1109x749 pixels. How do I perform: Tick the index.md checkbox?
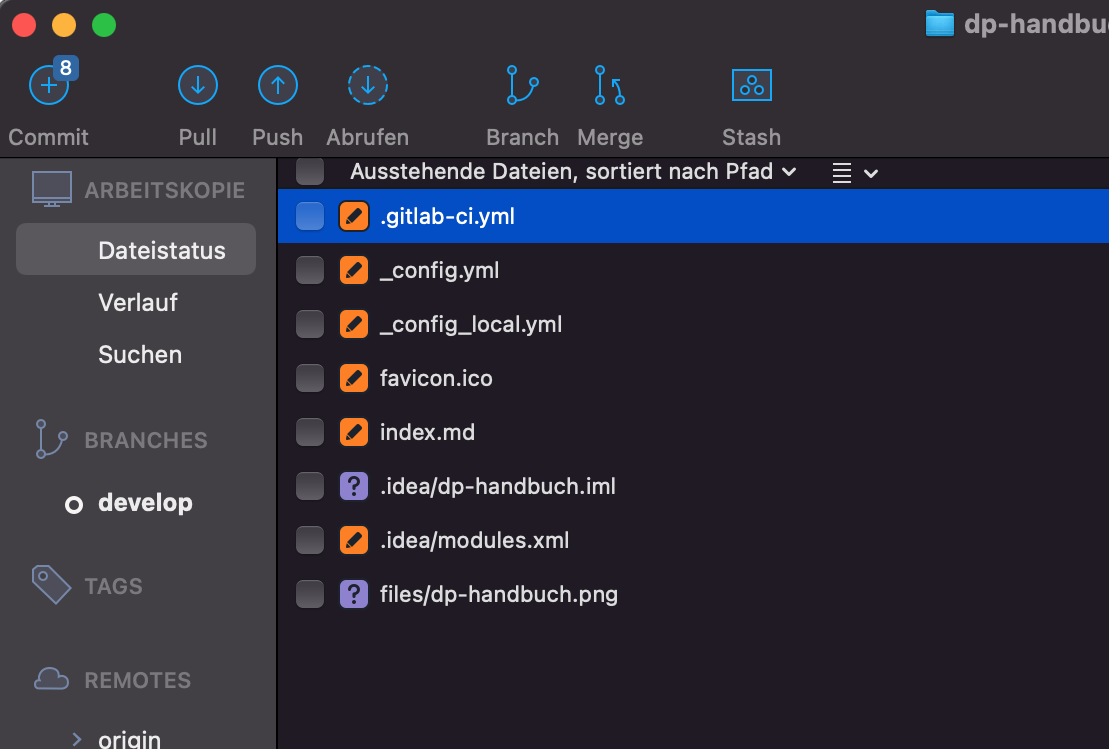(310, 432)
